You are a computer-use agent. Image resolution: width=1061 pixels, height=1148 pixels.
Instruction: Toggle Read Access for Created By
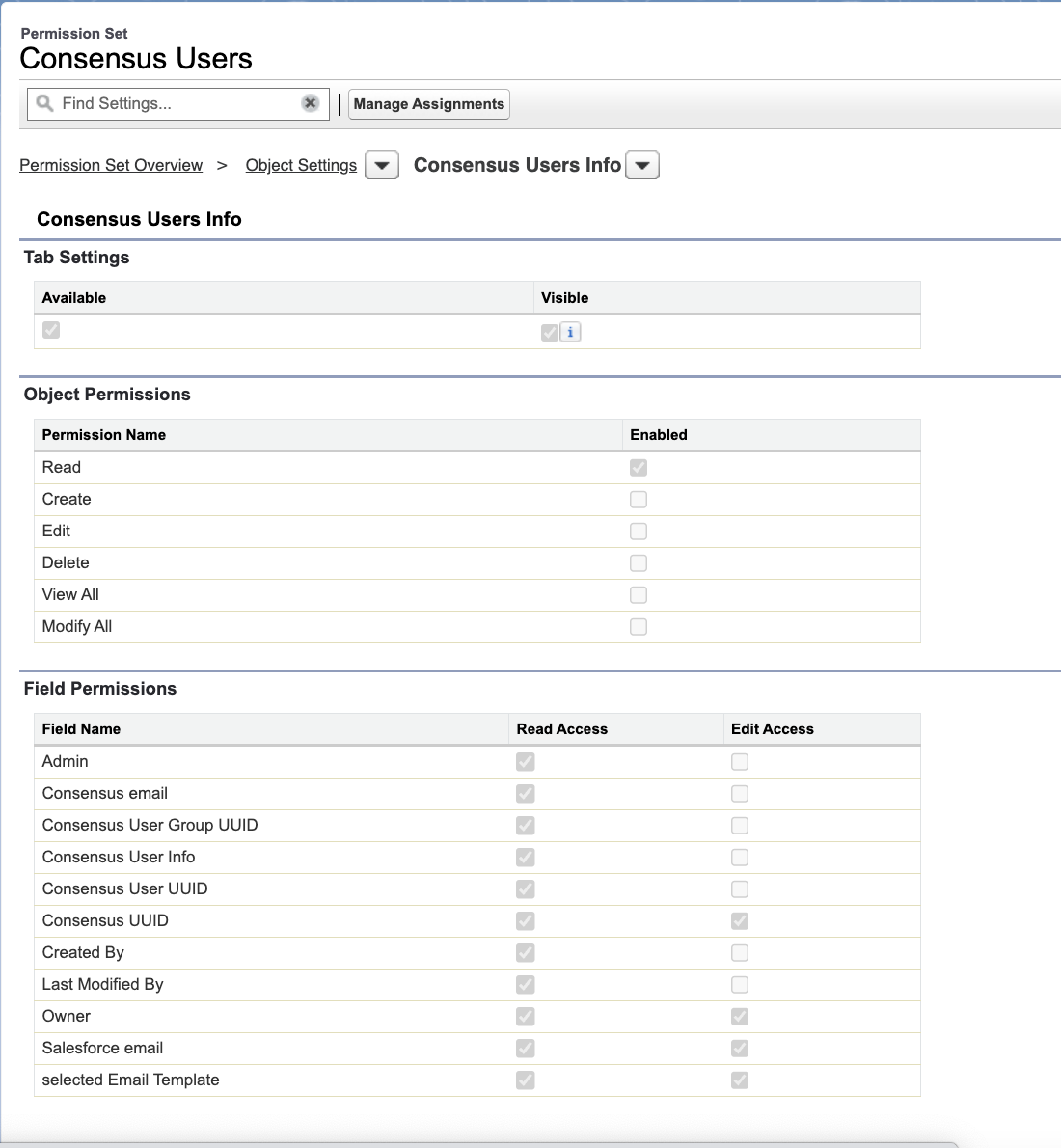tap(526, 953)
